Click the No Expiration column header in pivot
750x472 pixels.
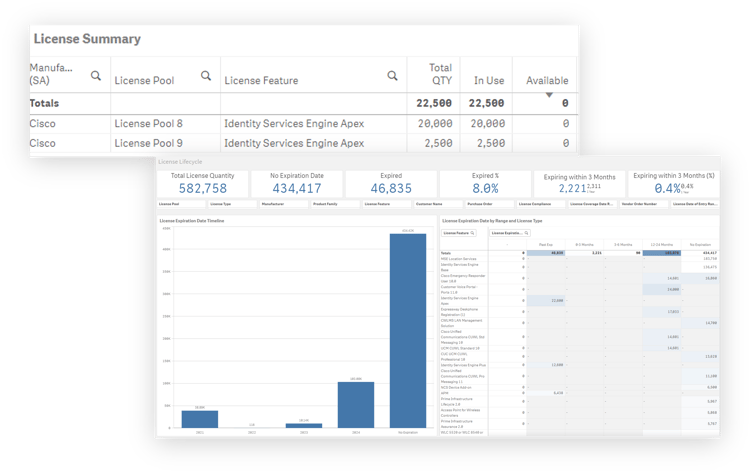[x=700, y=245]
